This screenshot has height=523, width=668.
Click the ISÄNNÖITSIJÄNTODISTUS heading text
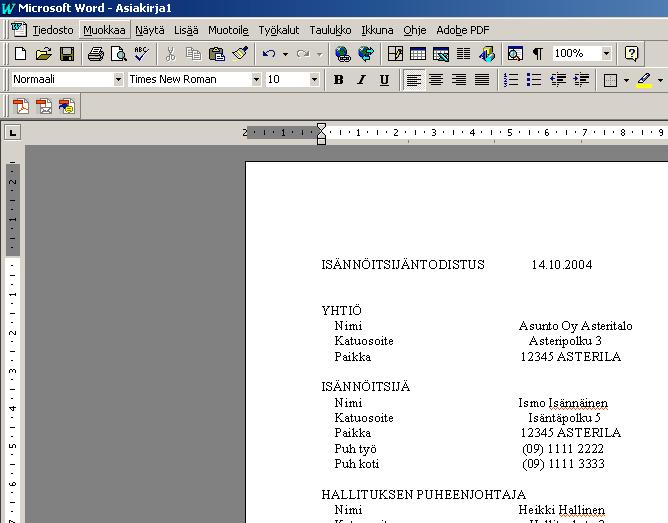(403, 264)
